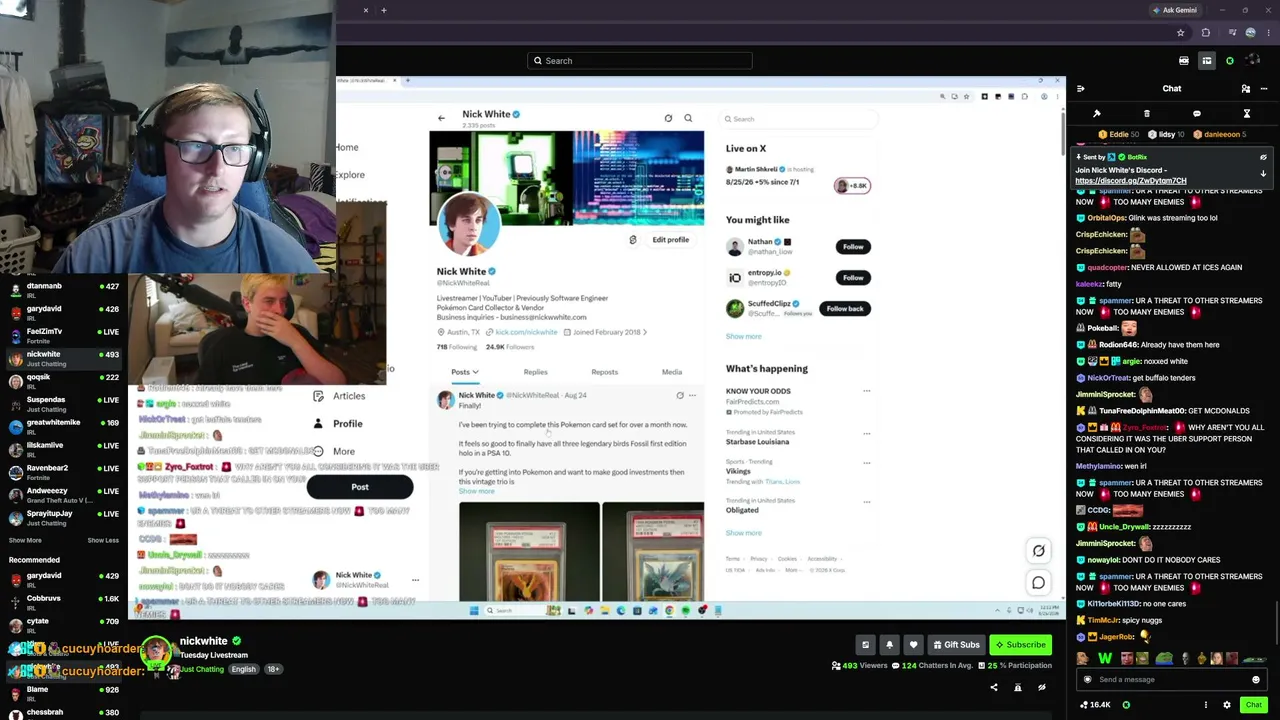Click the Send a message field
Viewport: 1280px width, 720px height.
1170,680
